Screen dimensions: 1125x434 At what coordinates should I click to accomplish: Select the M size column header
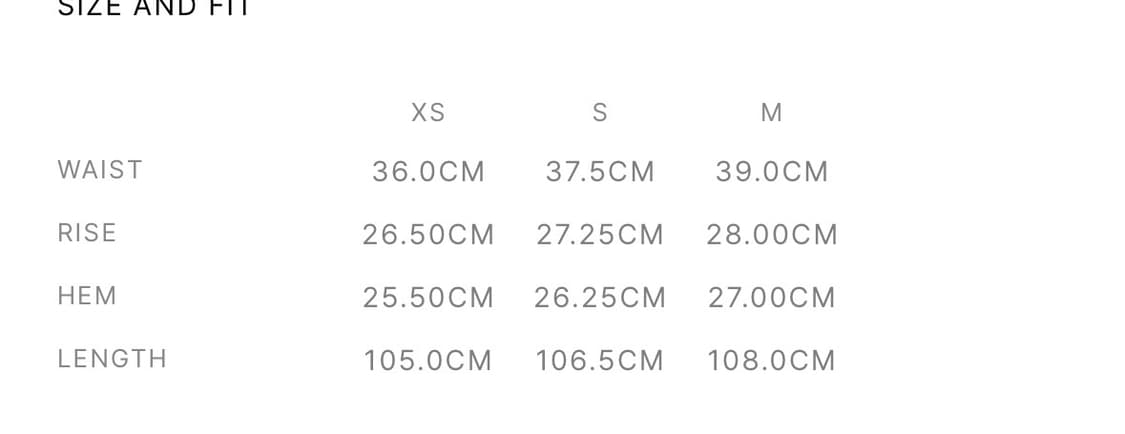772,113
